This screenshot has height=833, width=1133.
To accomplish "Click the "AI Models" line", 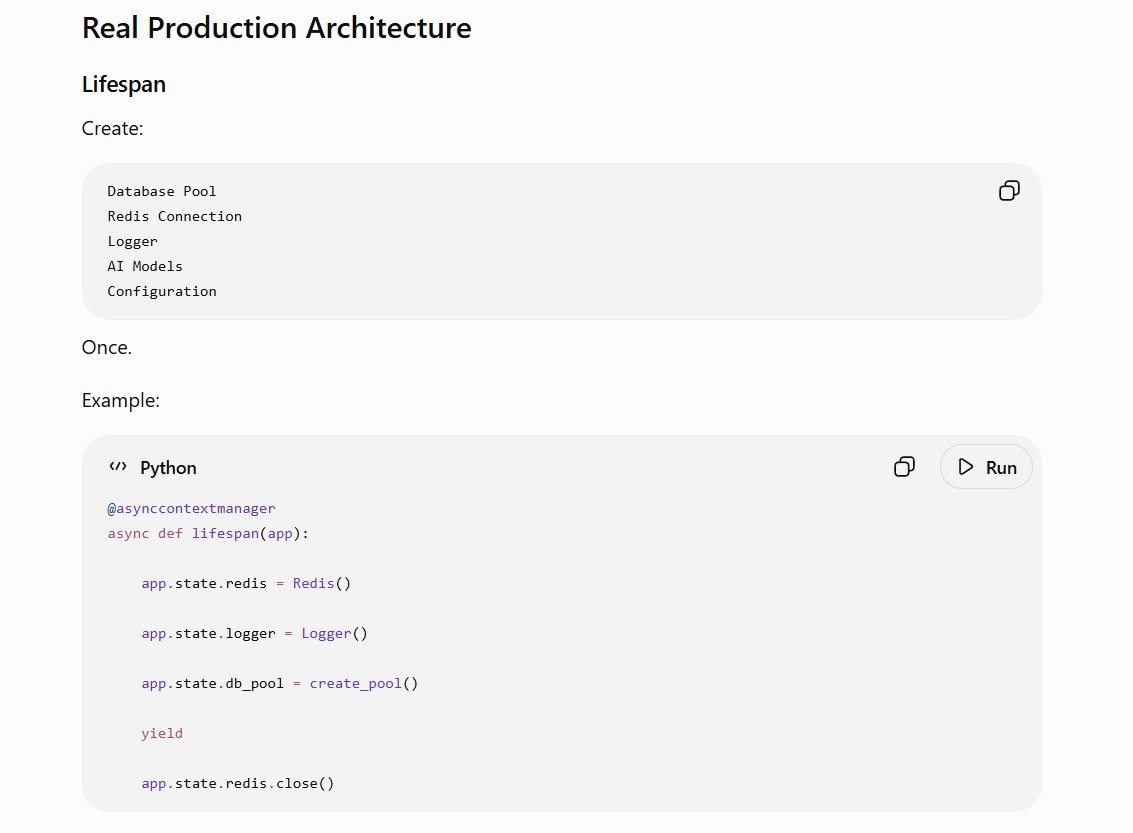I will tap(145, 266).
